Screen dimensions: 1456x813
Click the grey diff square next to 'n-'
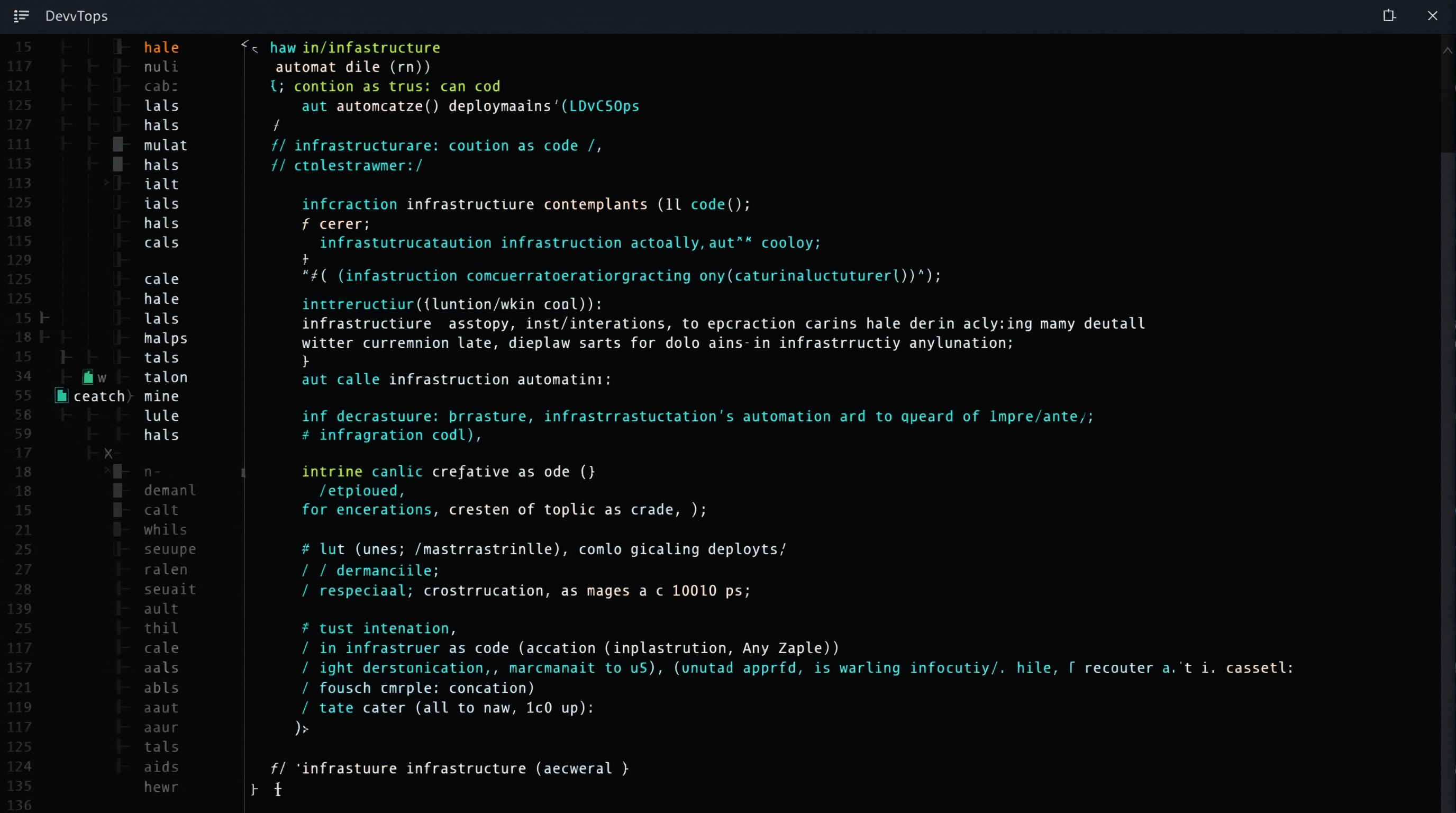118,471
